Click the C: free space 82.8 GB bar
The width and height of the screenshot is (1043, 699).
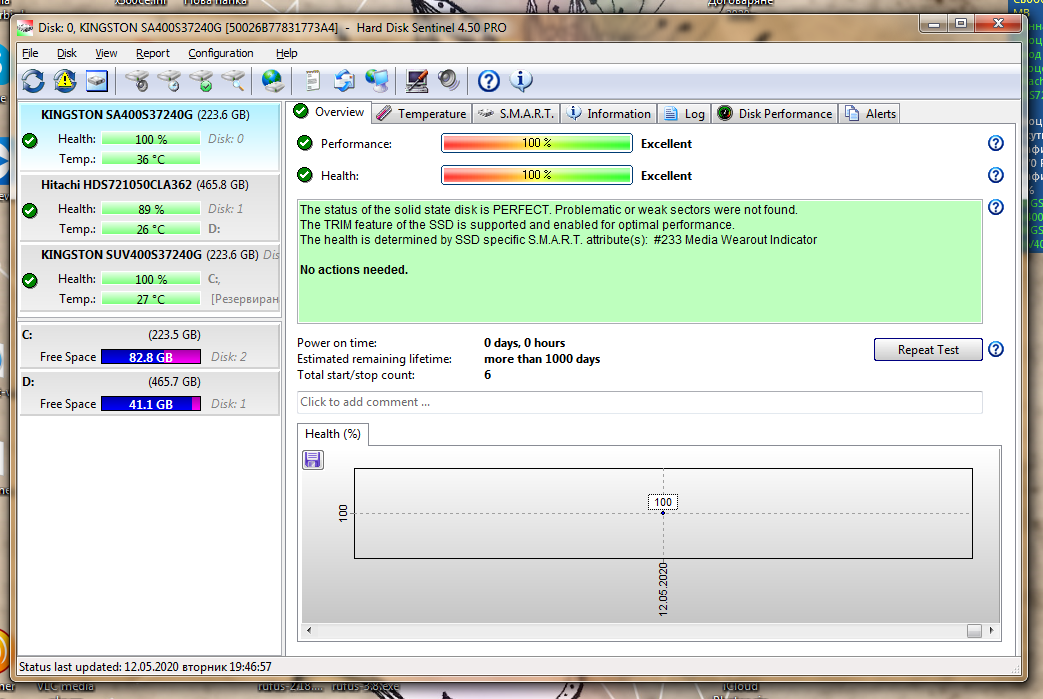click(x=151, y=357)
